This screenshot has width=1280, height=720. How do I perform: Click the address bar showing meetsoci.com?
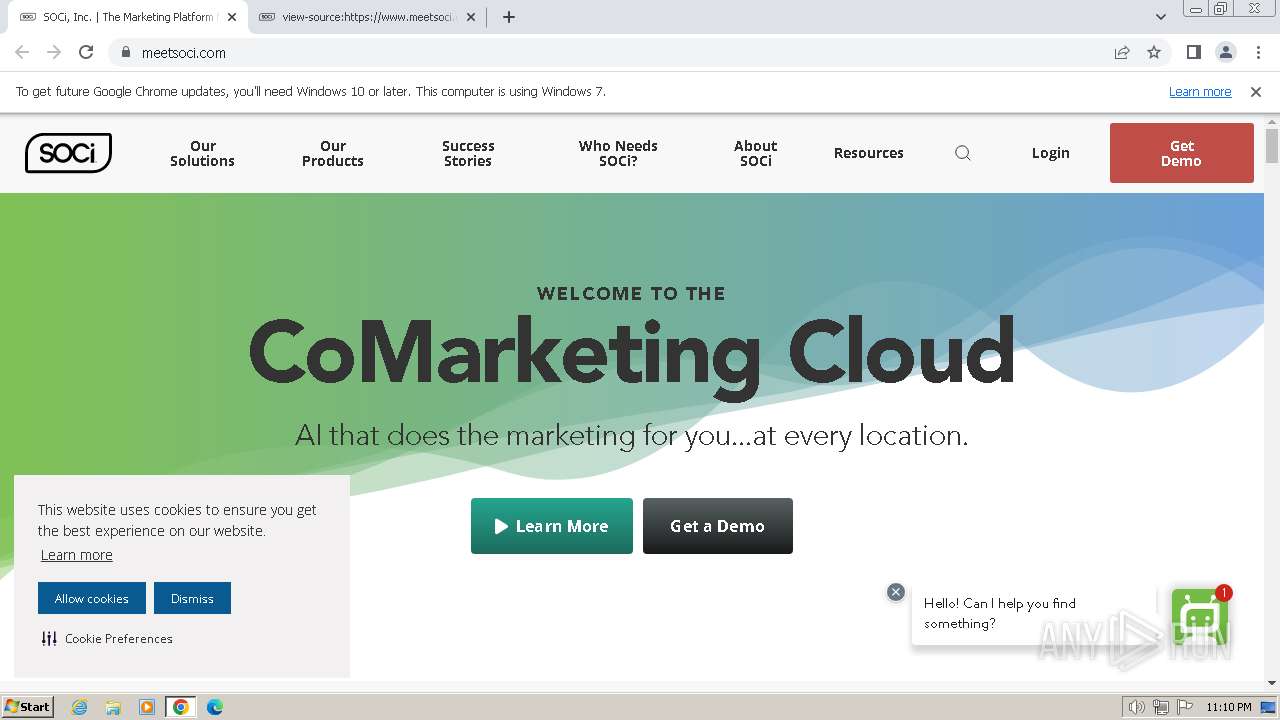tap(600, 53)
